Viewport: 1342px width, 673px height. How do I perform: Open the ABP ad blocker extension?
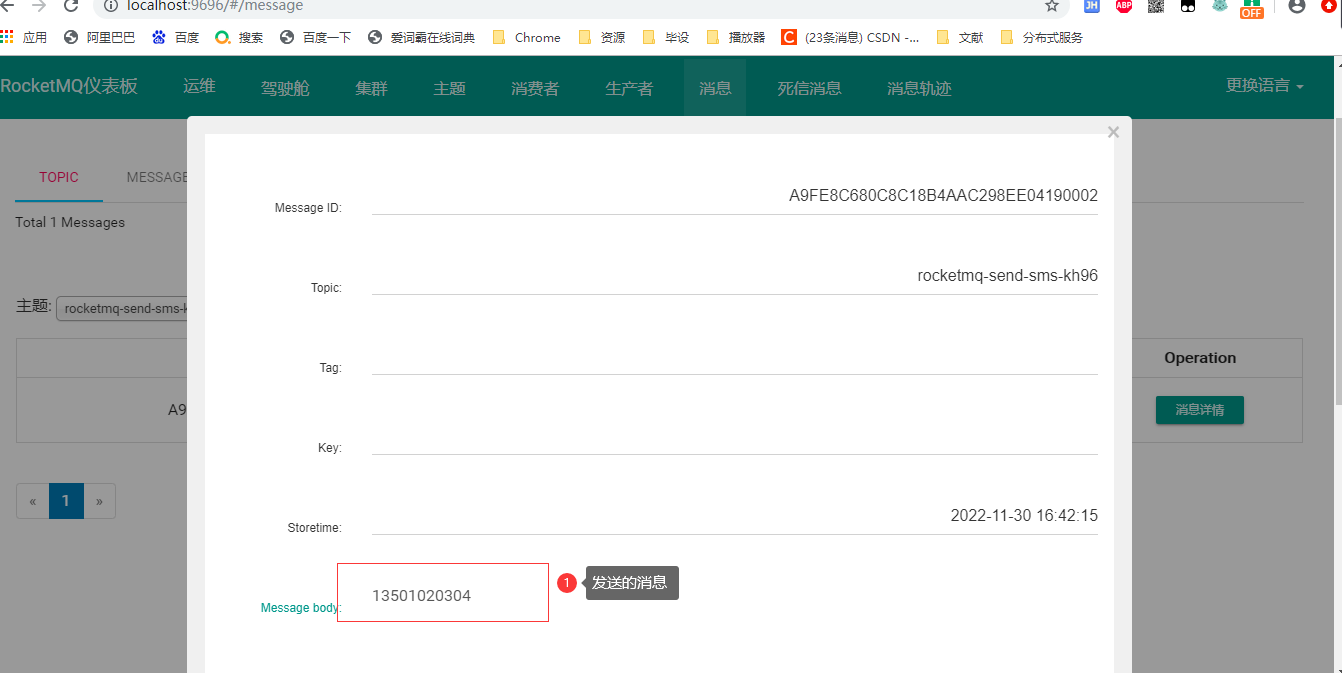point(1124,6)
